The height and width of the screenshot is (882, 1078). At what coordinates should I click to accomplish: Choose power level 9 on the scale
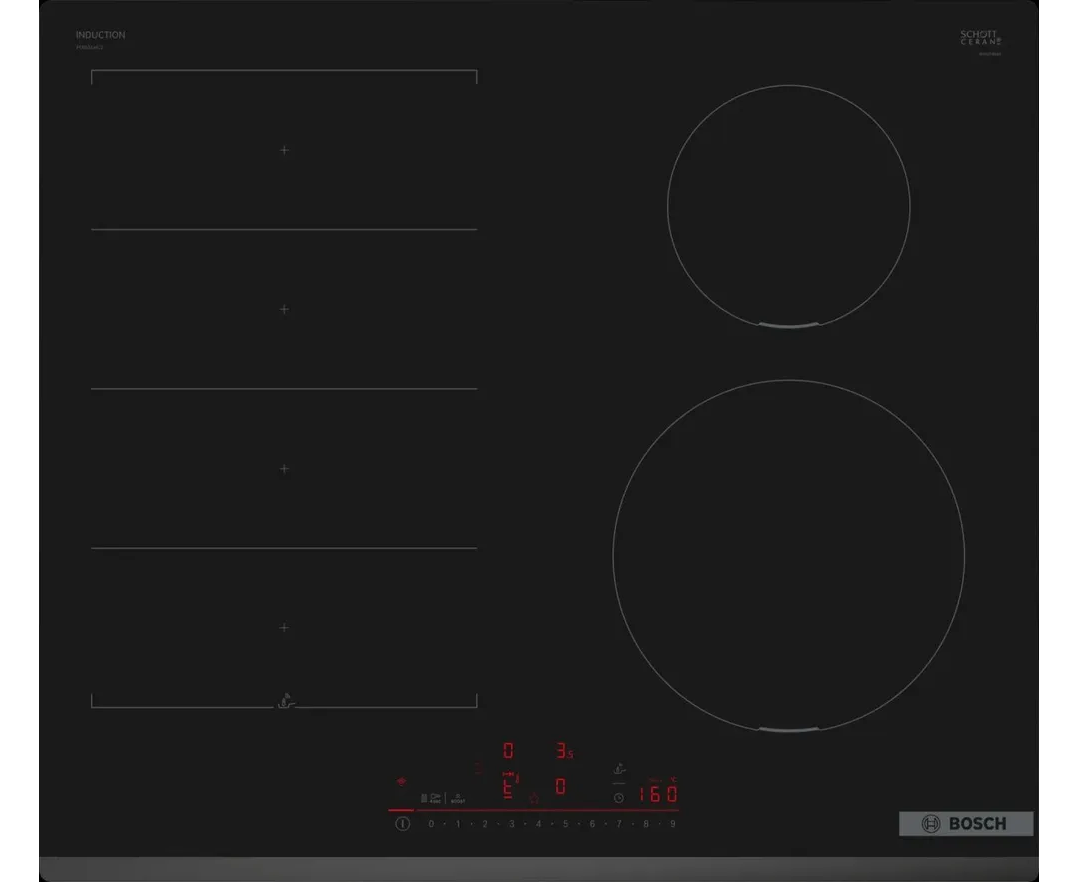point(673,824)
